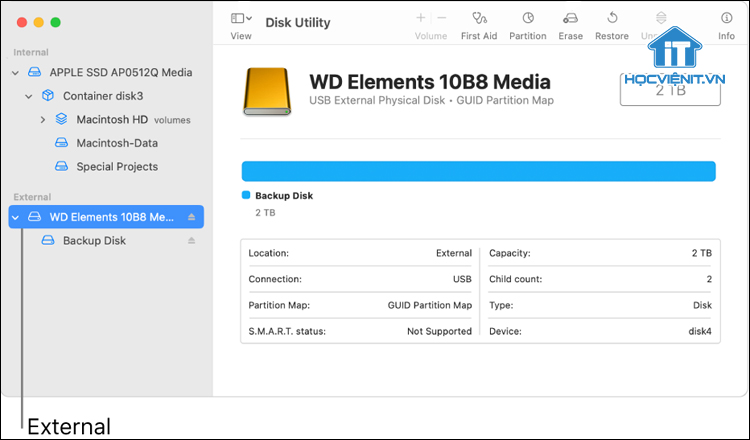The image size is (750, 440).
Task: Collapse Container disk3
Action: (x=29, y=96)
